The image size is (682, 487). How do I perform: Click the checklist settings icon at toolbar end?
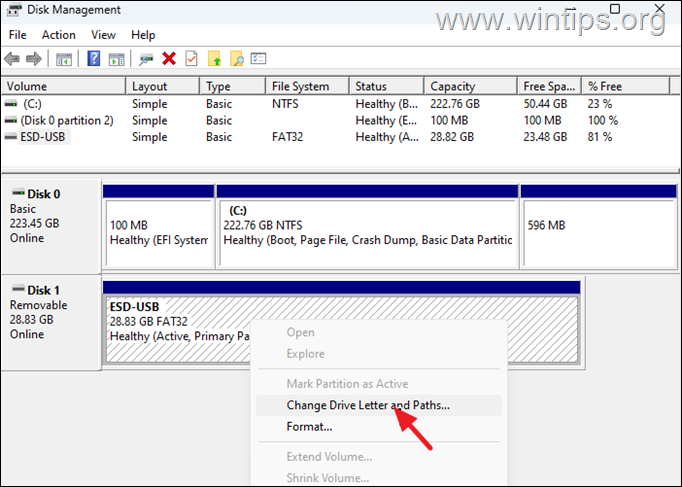click(x=258, y=59)
